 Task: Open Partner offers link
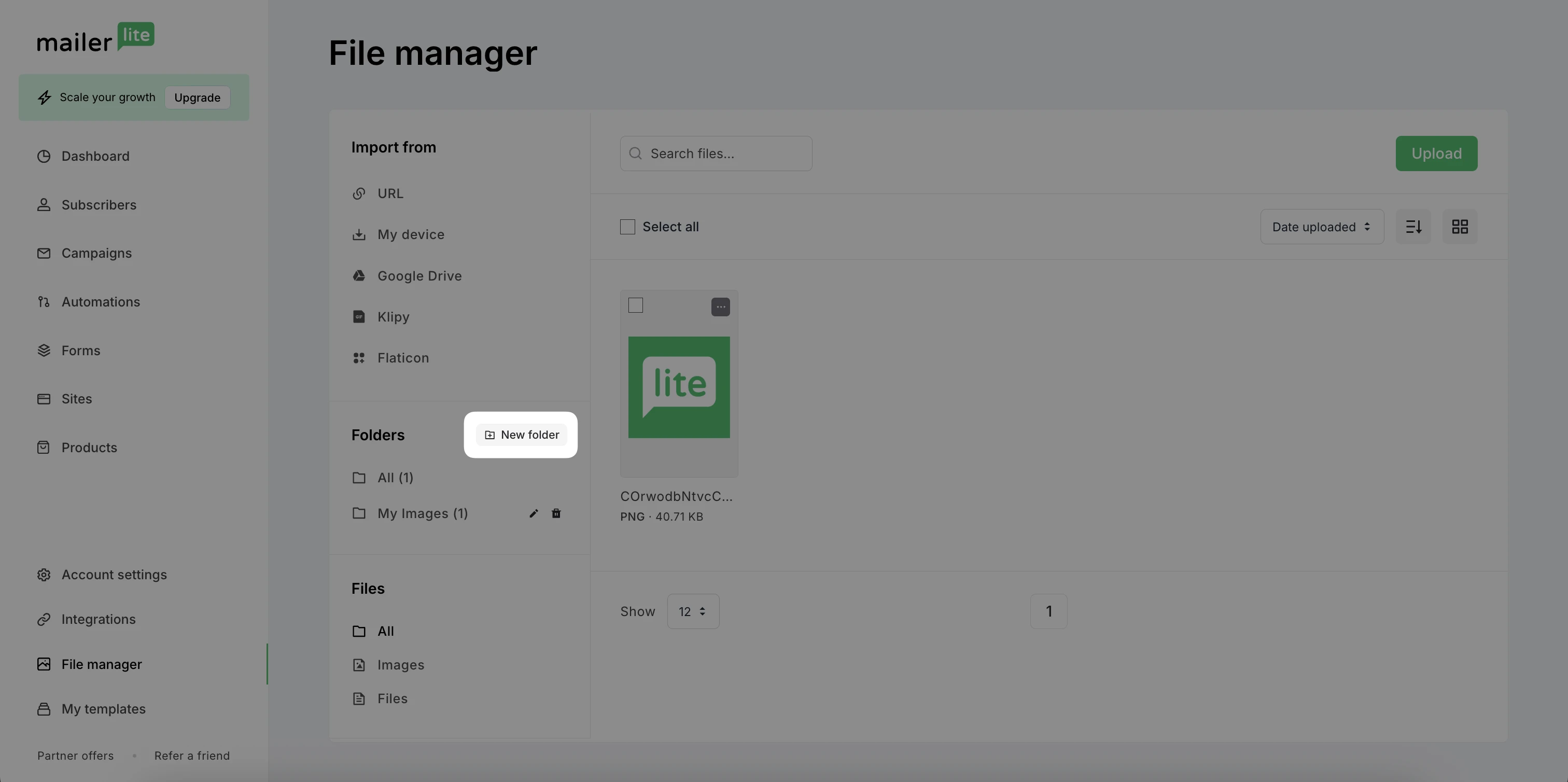(76, 756)
